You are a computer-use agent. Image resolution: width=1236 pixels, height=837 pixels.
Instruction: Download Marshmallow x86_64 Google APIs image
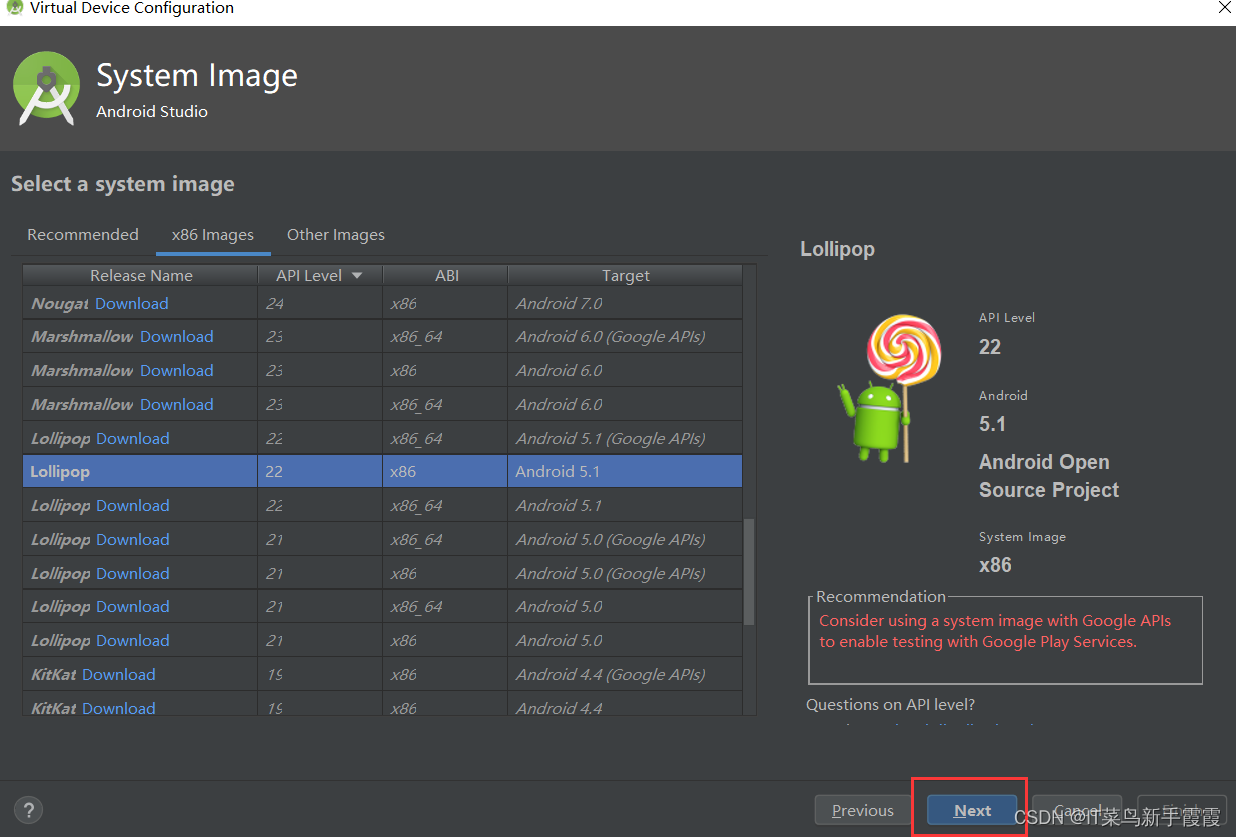[176, 336]
